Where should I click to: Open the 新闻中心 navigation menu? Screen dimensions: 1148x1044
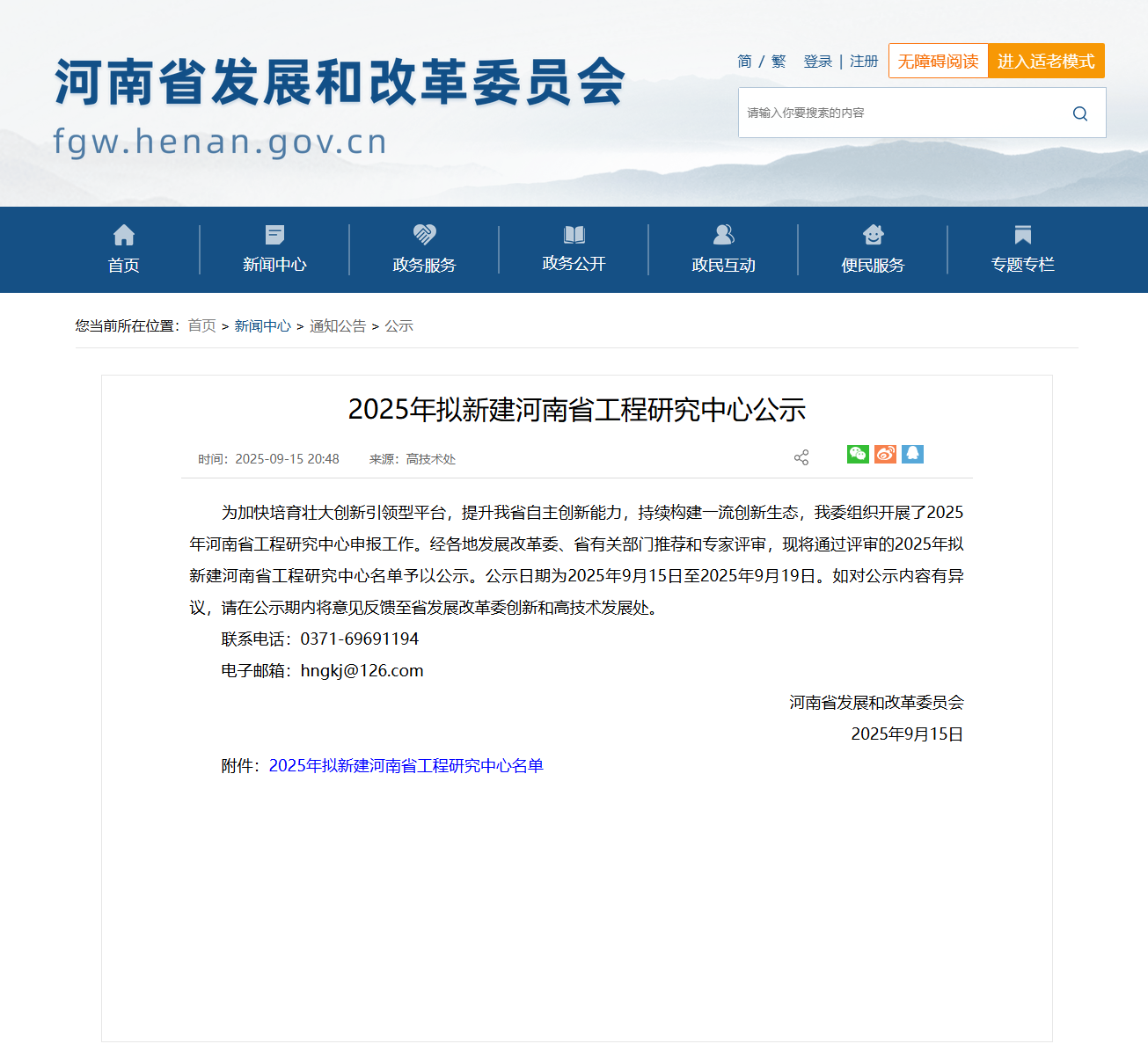coord(274,264)
